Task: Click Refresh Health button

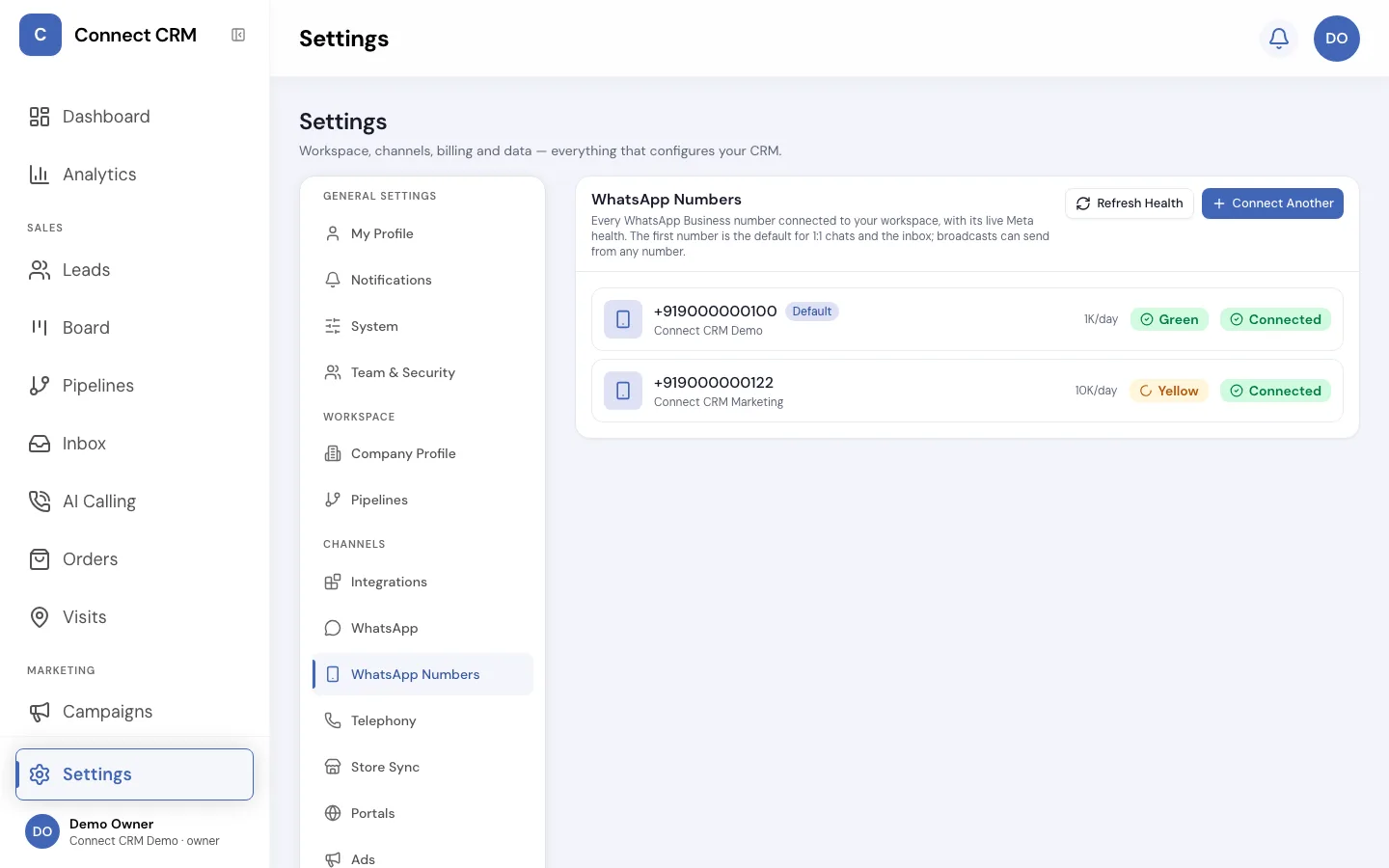Action: point(1130,203)
